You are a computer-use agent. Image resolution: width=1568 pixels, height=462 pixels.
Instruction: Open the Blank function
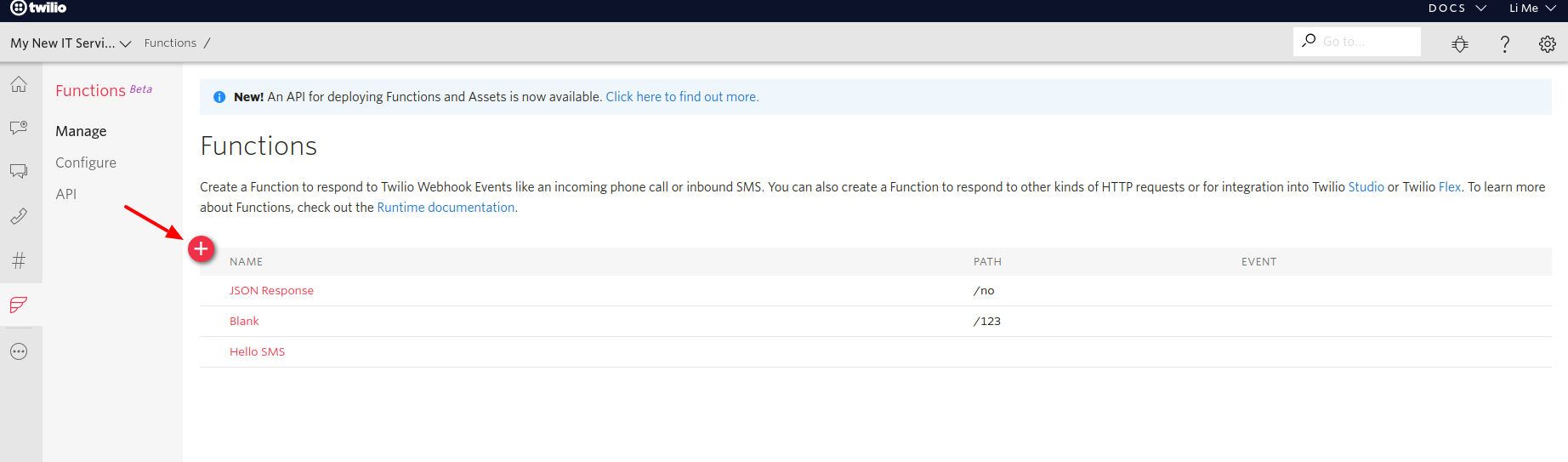[244, 322]
